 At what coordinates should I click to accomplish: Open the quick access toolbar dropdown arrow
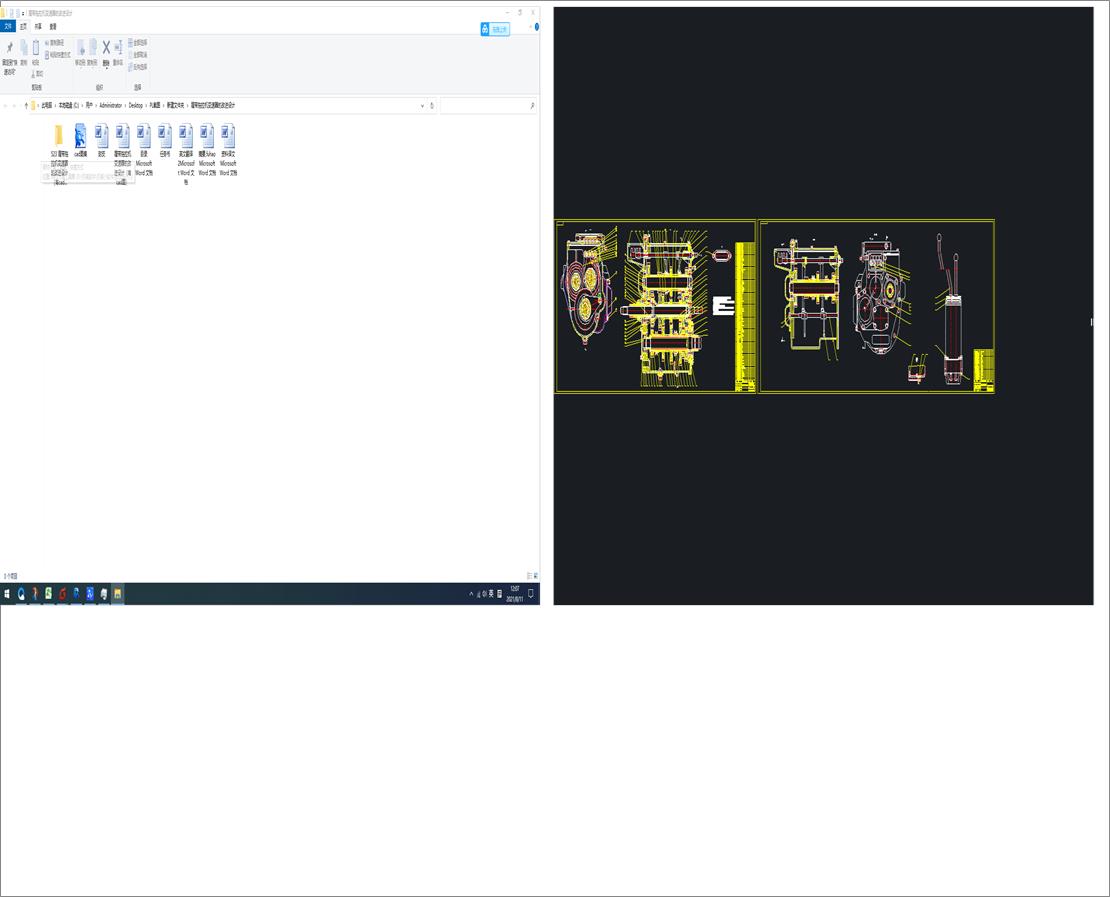pos(23,13)
